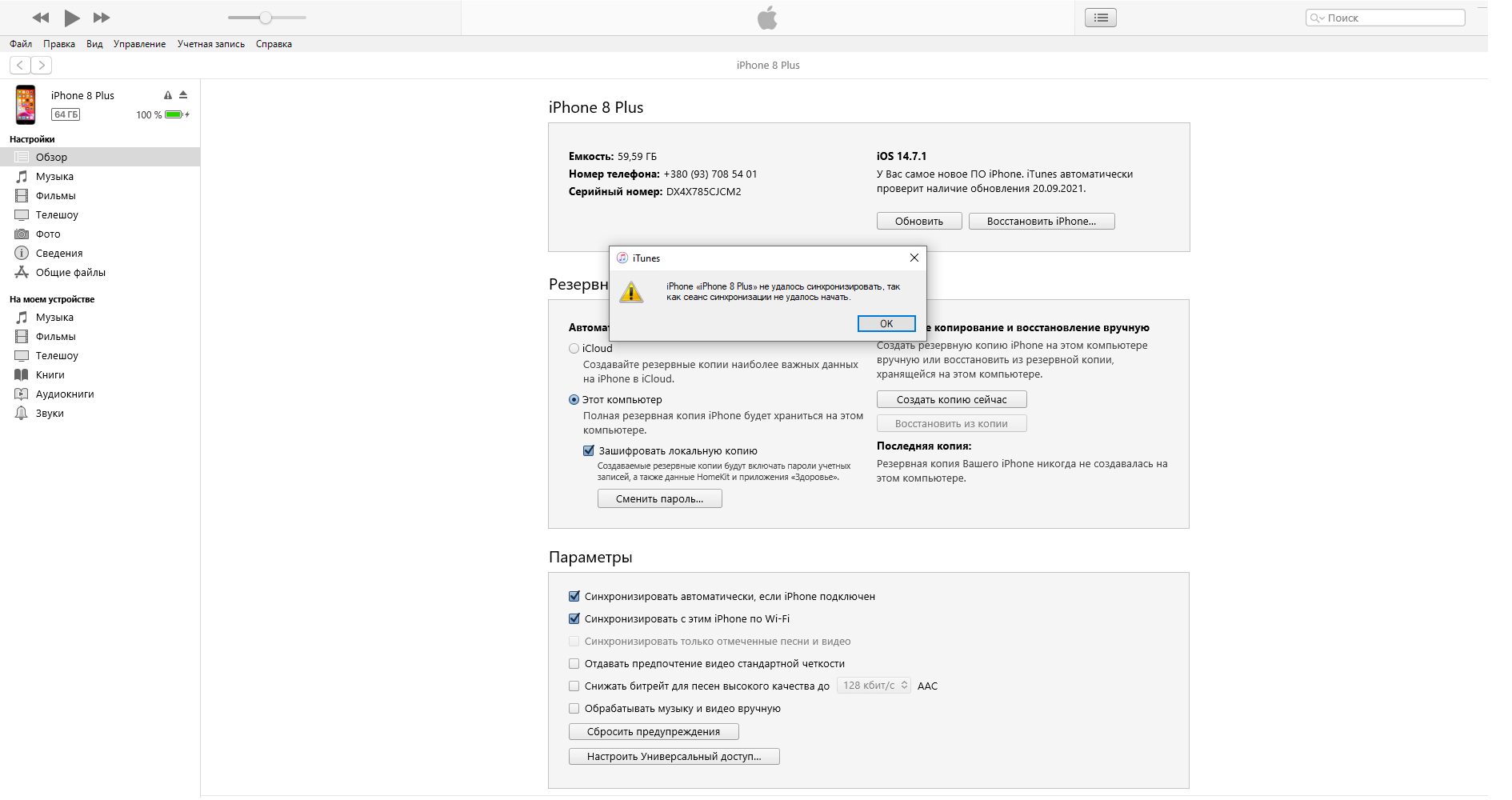Toggle manually manage music and video
The width and height of the screenshot is (1512, 800).
(x=574, y=708)
